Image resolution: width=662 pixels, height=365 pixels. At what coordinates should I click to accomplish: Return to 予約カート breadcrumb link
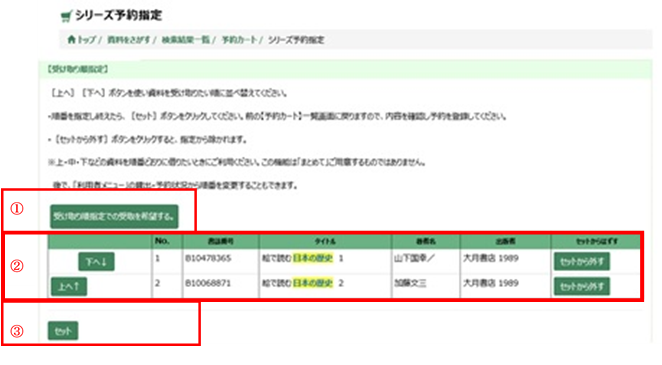click(x=239, y=40)
